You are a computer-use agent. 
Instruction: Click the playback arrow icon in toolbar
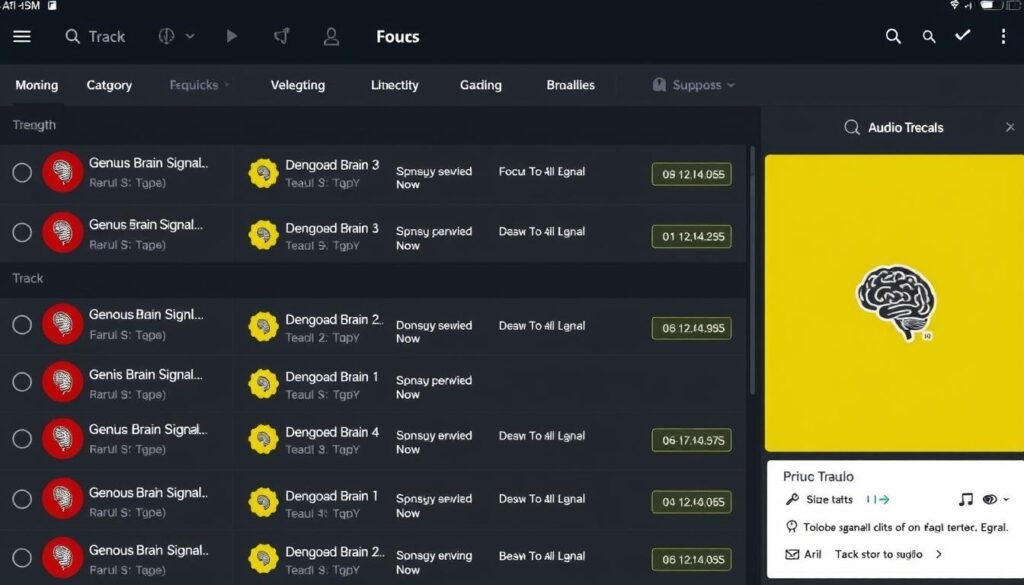(231, 36)
